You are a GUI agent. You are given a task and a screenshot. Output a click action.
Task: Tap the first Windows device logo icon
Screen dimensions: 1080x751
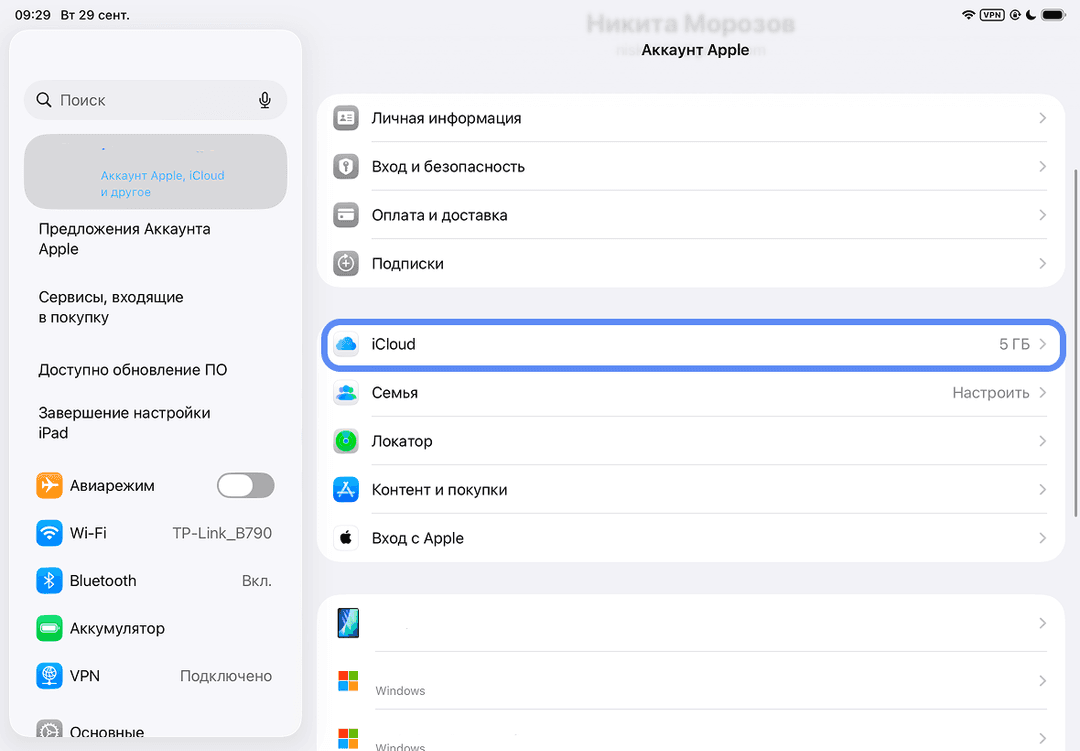[348, 681]
